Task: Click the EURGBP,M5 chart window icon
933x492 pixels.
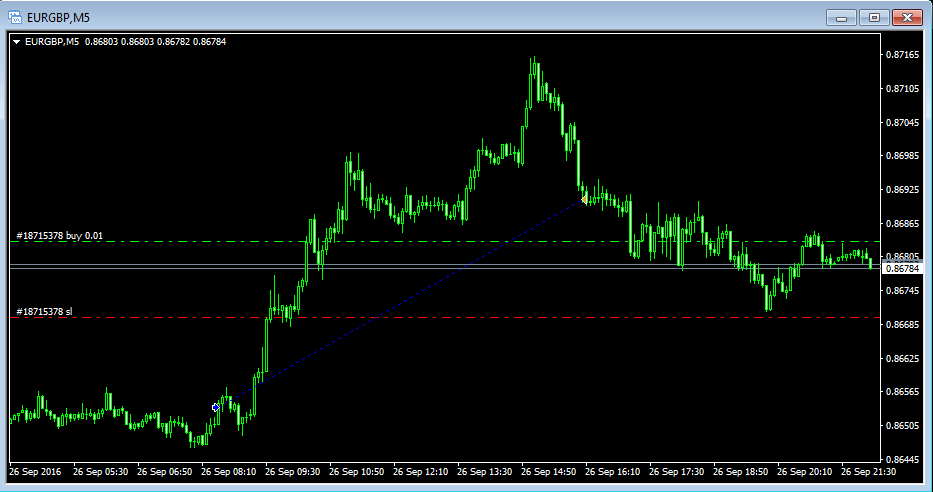Action: (x=15, y=17)
